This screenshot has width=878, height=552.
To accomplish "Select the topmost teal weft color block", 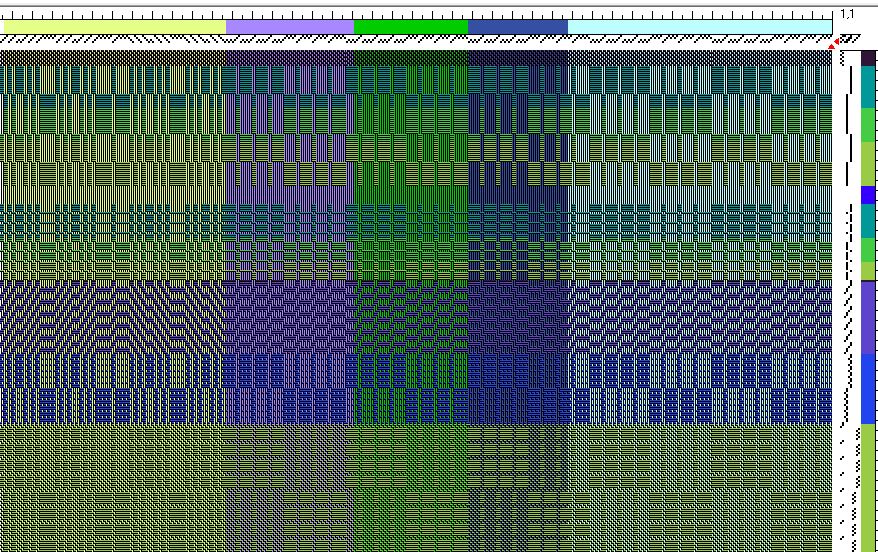I will (x=868, y=86).
